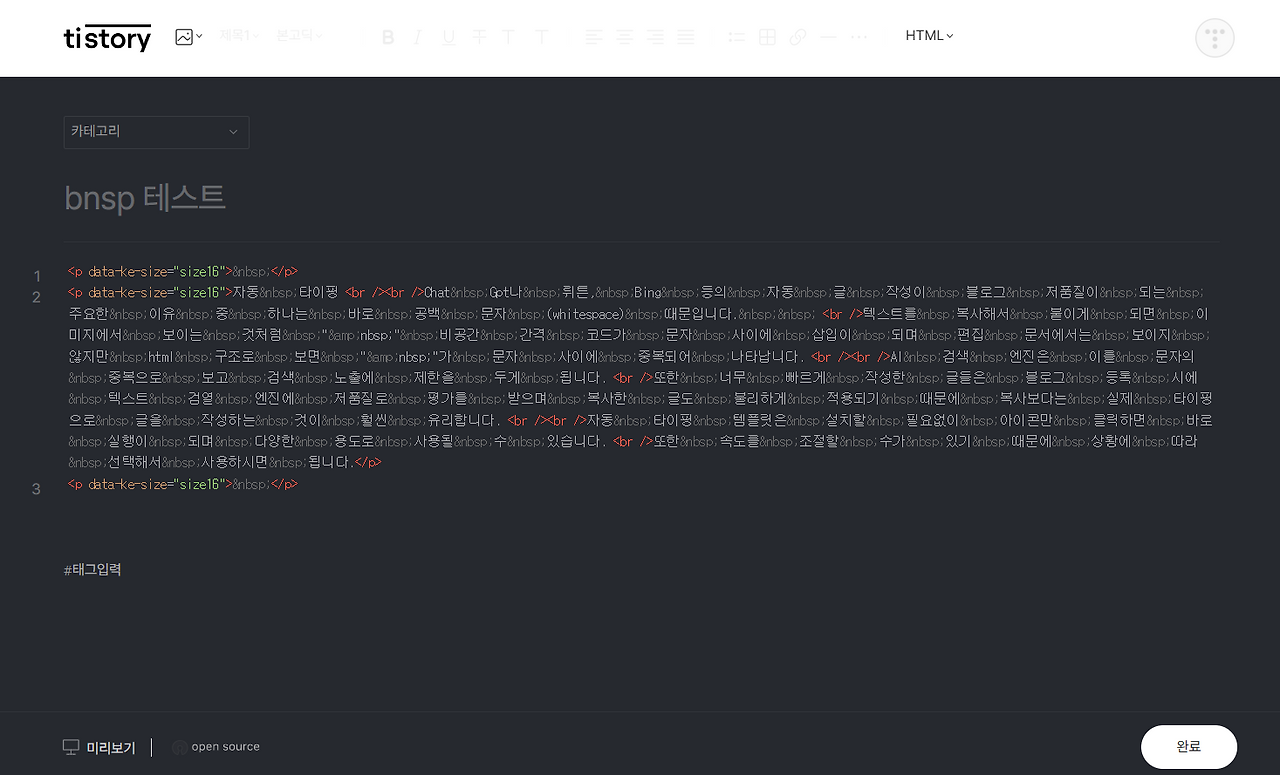This screenshot has width=1280, height=775.
Task: Expand the 제목1 paragraph style dropdown
Action: (239, 36)
